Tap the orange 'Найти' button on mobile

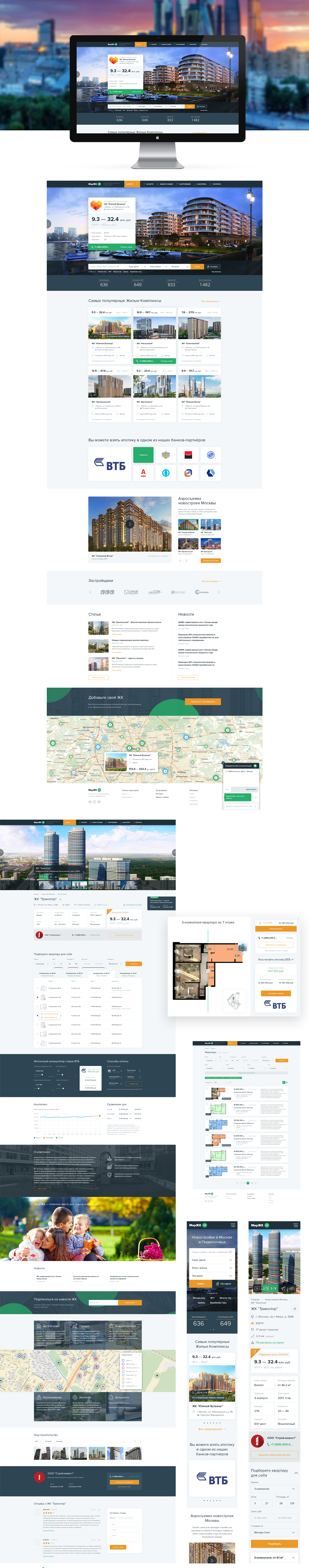pyautogui.click(x=200, y=1284)
